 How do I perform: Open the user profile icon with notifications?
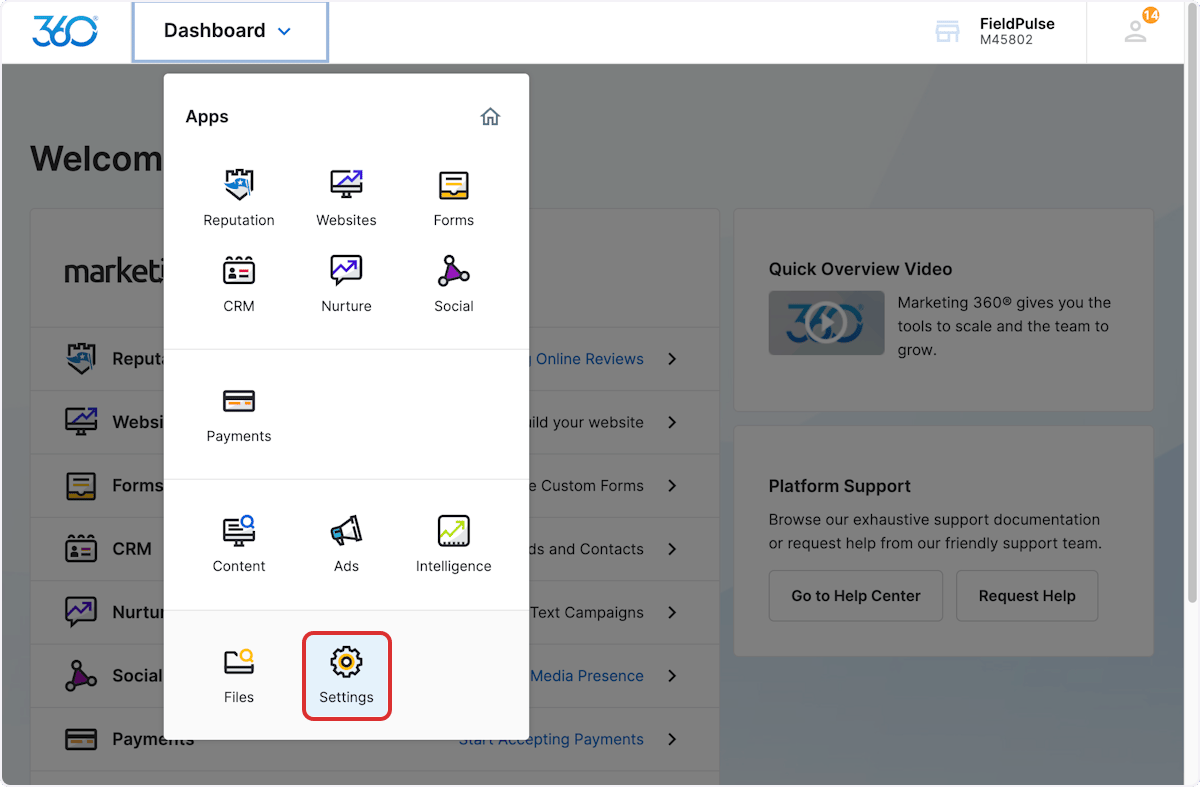pos(1136,30)
